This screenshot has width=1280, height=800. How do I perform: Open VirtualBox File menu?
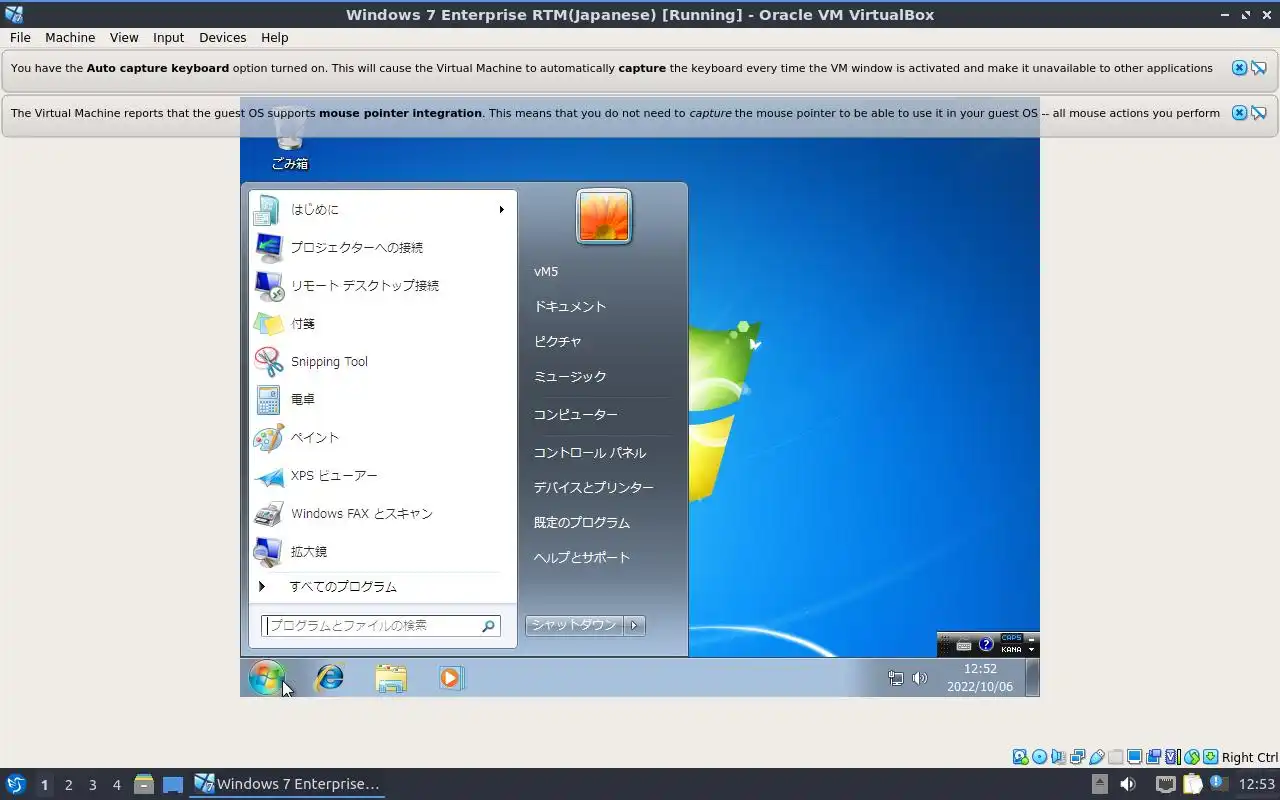tap(20, 37)
